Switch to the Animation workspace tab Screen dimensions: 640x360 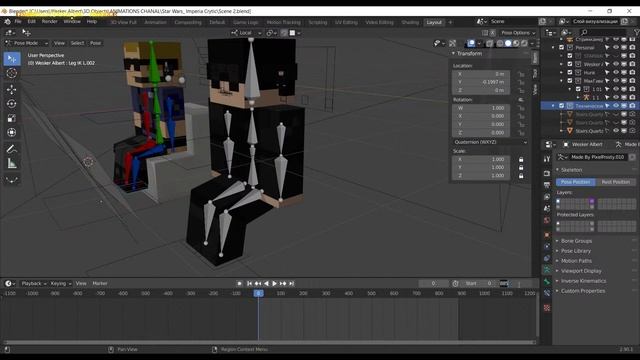156,22
